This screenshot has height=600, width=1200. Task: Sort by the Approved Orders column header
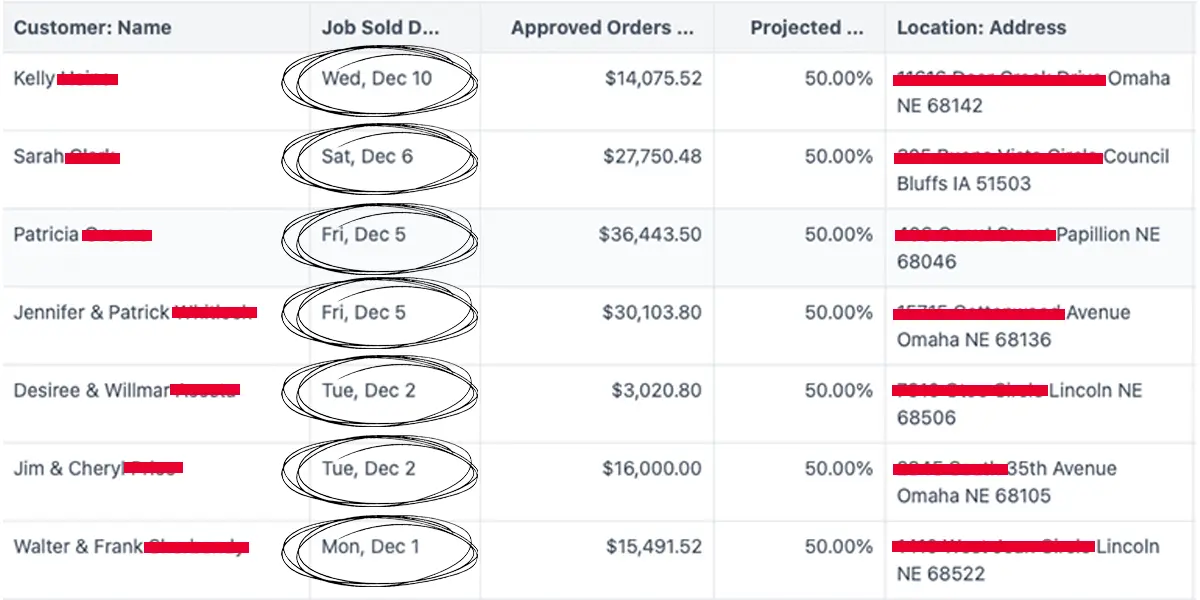(x=602, y=28)
